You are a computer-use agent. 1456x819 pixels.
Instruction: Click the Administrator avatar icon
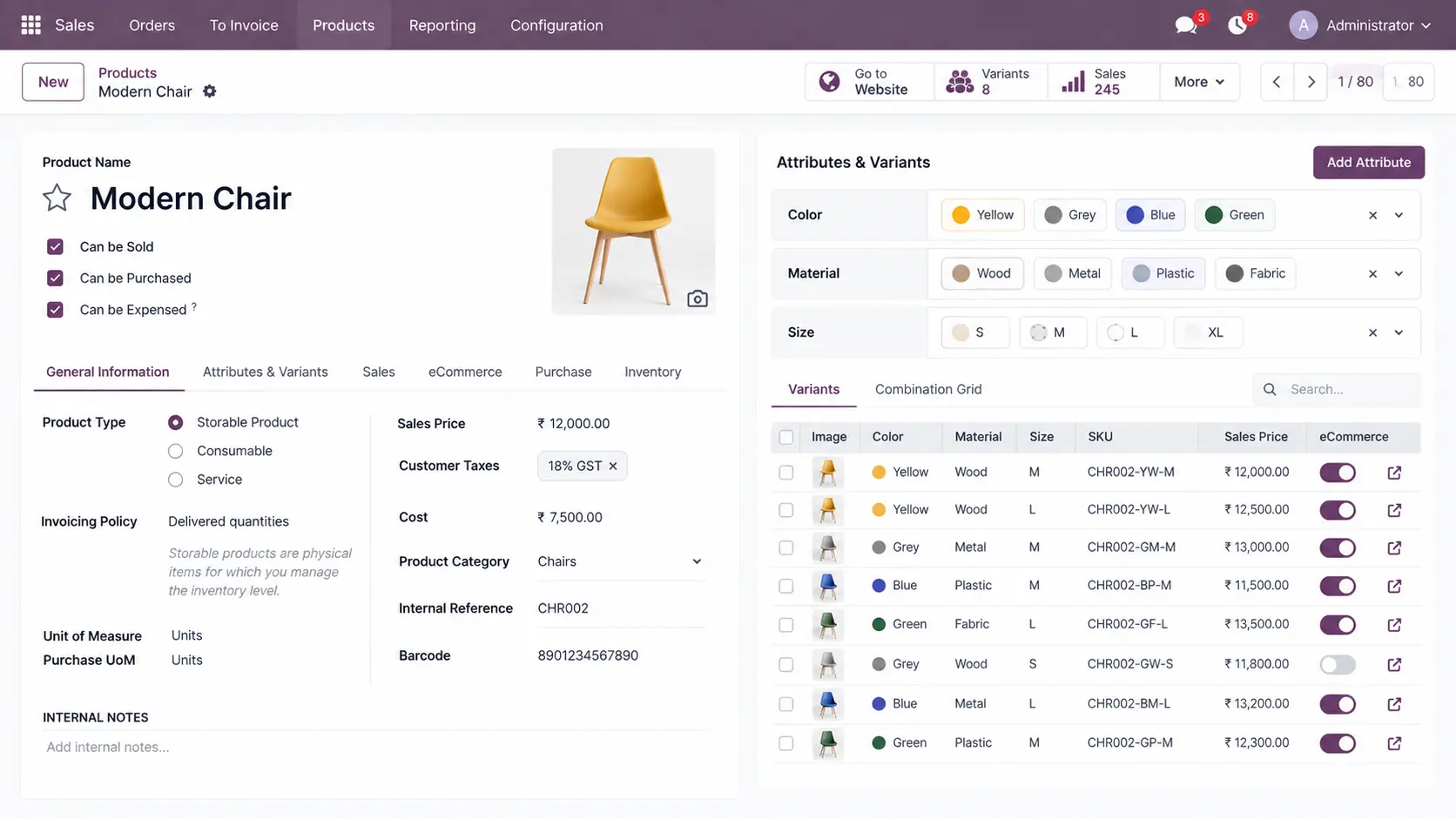tap(1303, 25)
